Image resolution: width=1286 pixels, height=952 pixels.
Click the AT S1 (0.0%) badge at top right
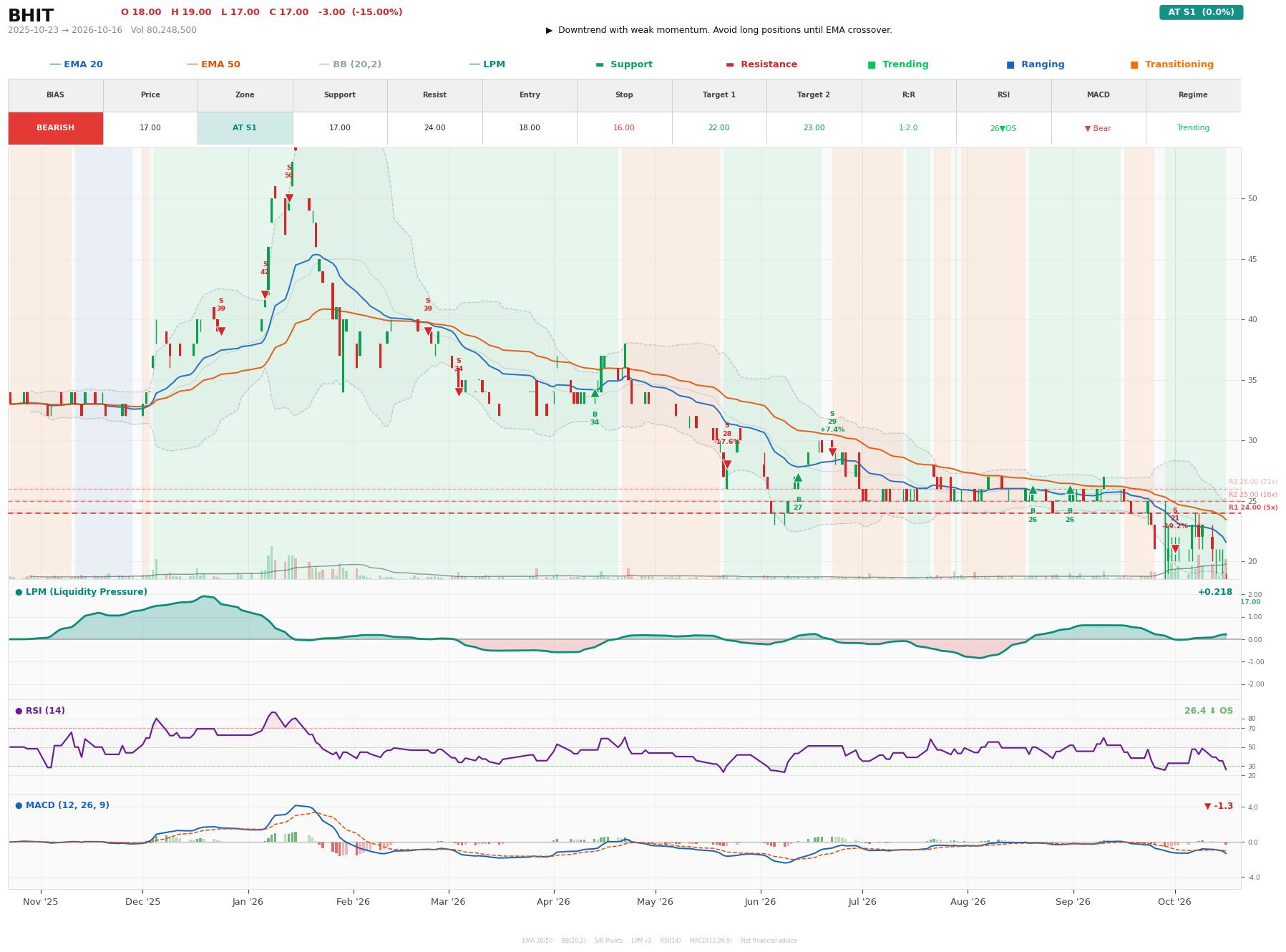click(x=1201, y=12)
